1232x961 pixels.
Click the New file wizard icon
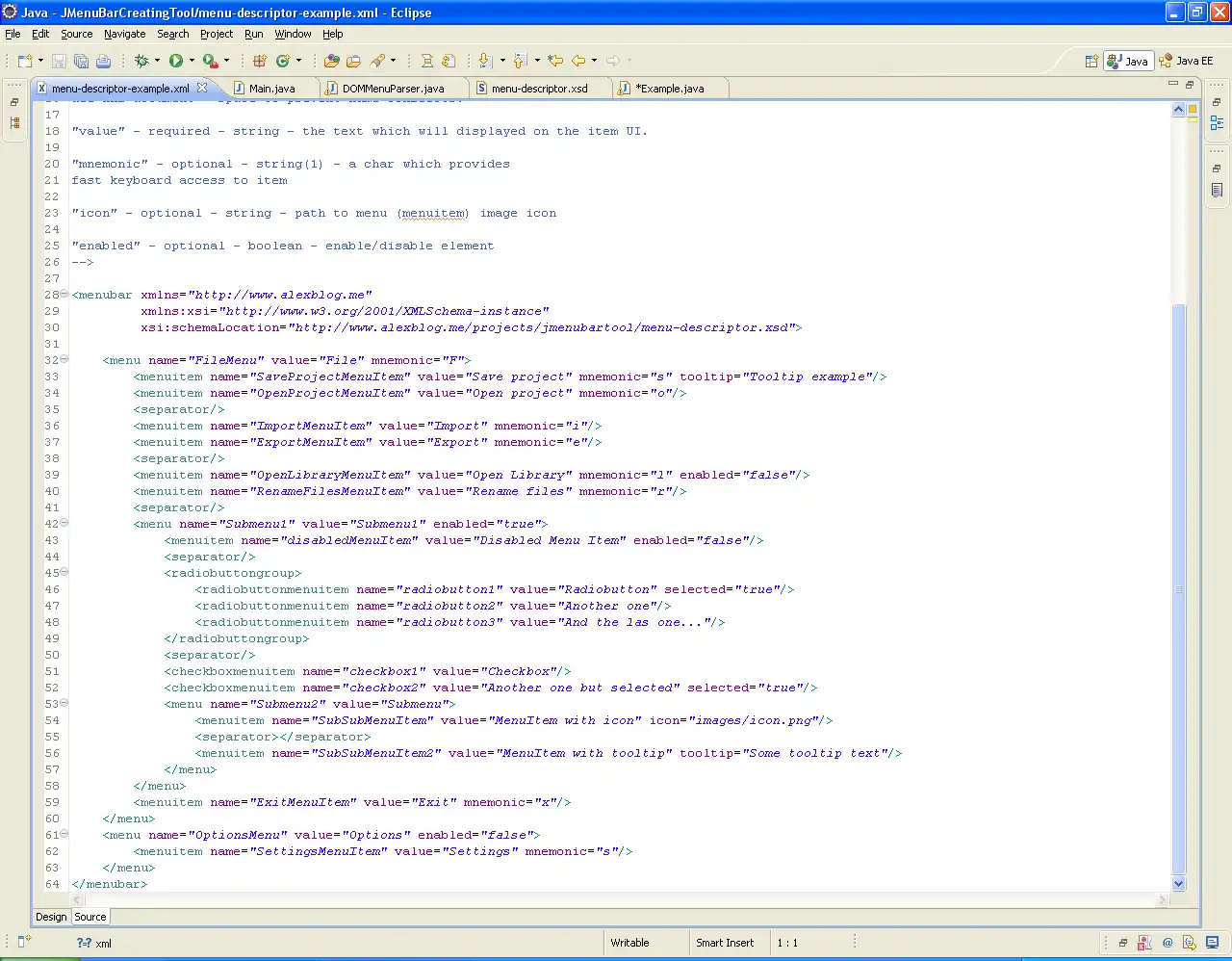(24, 61)
